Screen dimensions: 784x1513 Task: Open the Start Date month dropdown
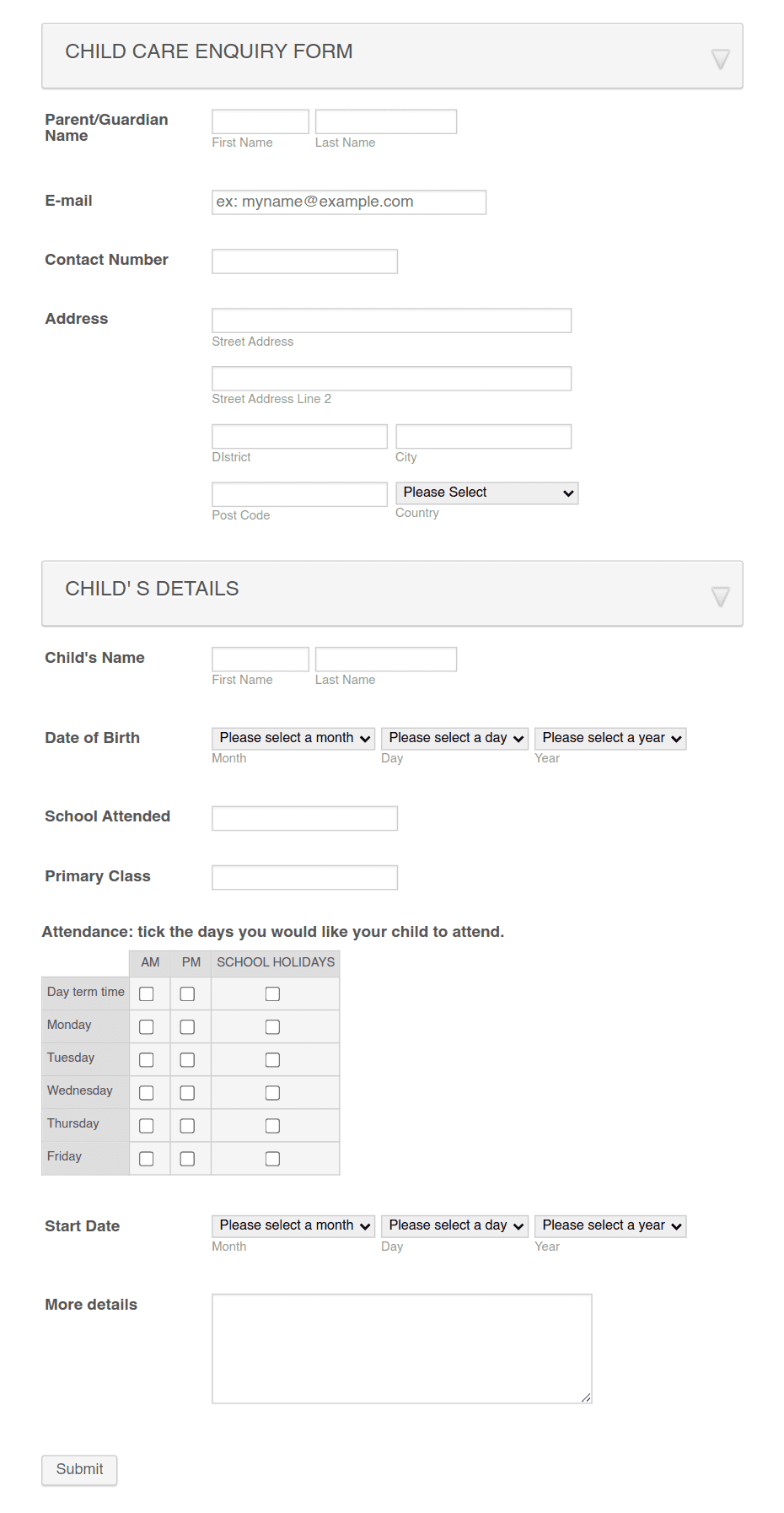293,1225
